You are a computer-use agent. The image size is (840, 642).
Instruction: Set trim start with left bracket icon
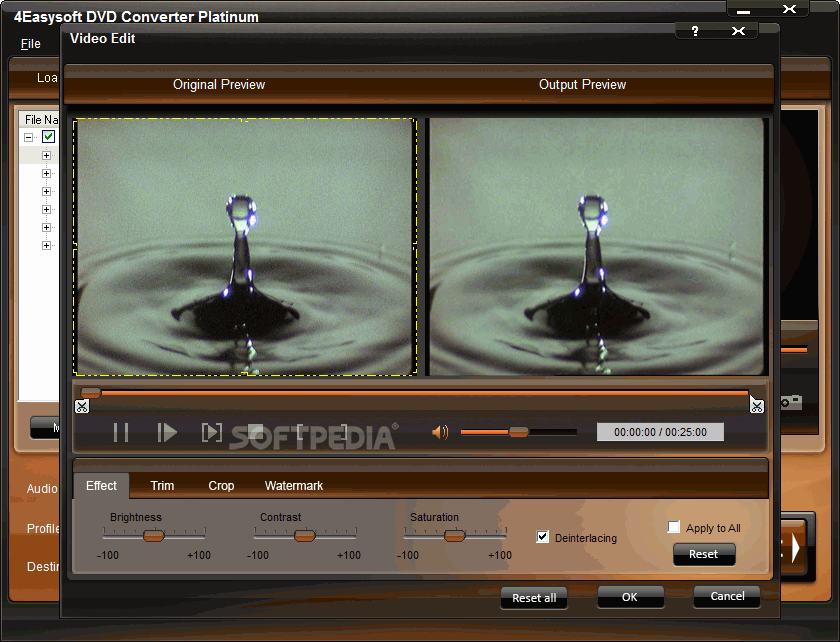(300, 432)
